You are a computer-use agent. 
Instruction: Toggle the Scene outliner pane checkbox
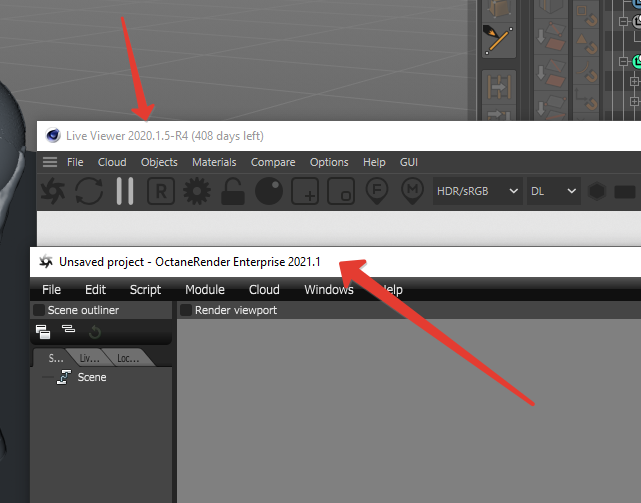click(39, 310)
